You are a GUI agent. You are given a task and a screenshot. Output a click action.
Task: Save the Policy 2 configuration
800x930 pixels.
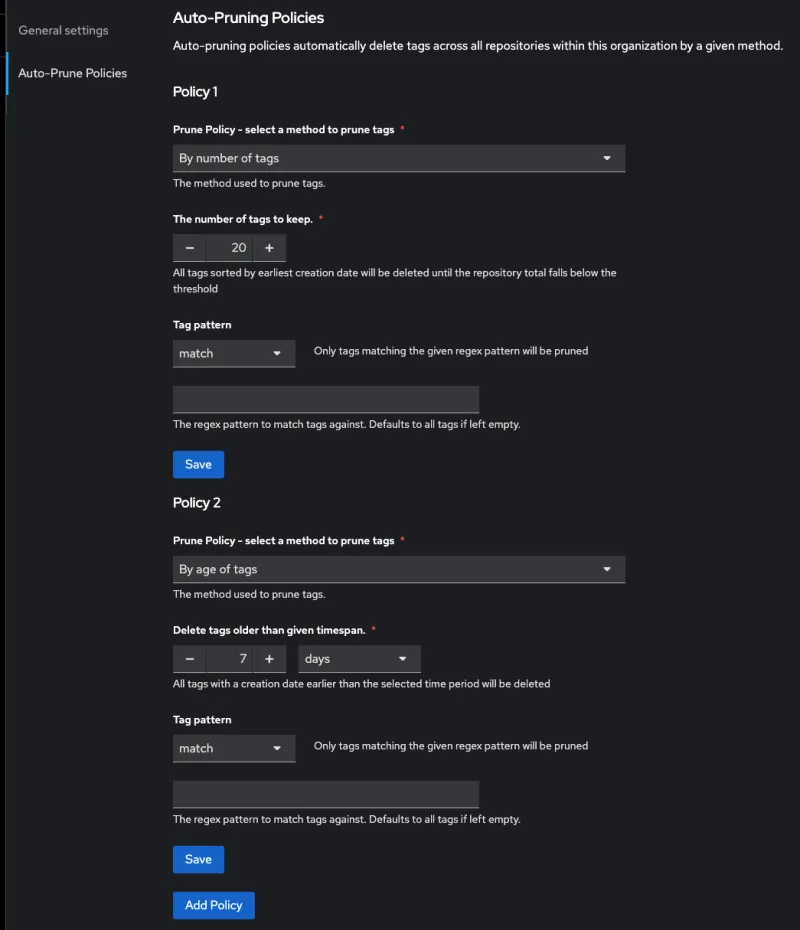pyautogui.click(x=198, y=859)
